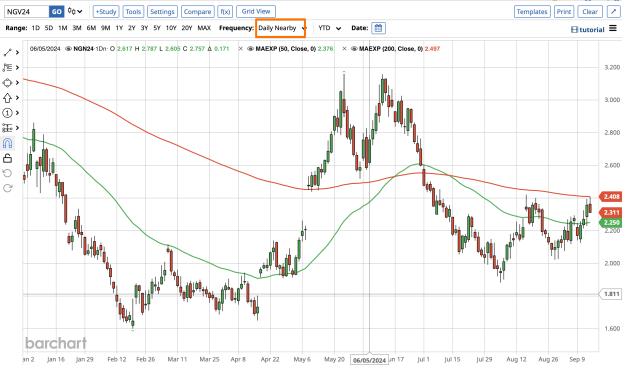625x375 pixels.
Task: Set range to 3Y
Action: [144, 28]
